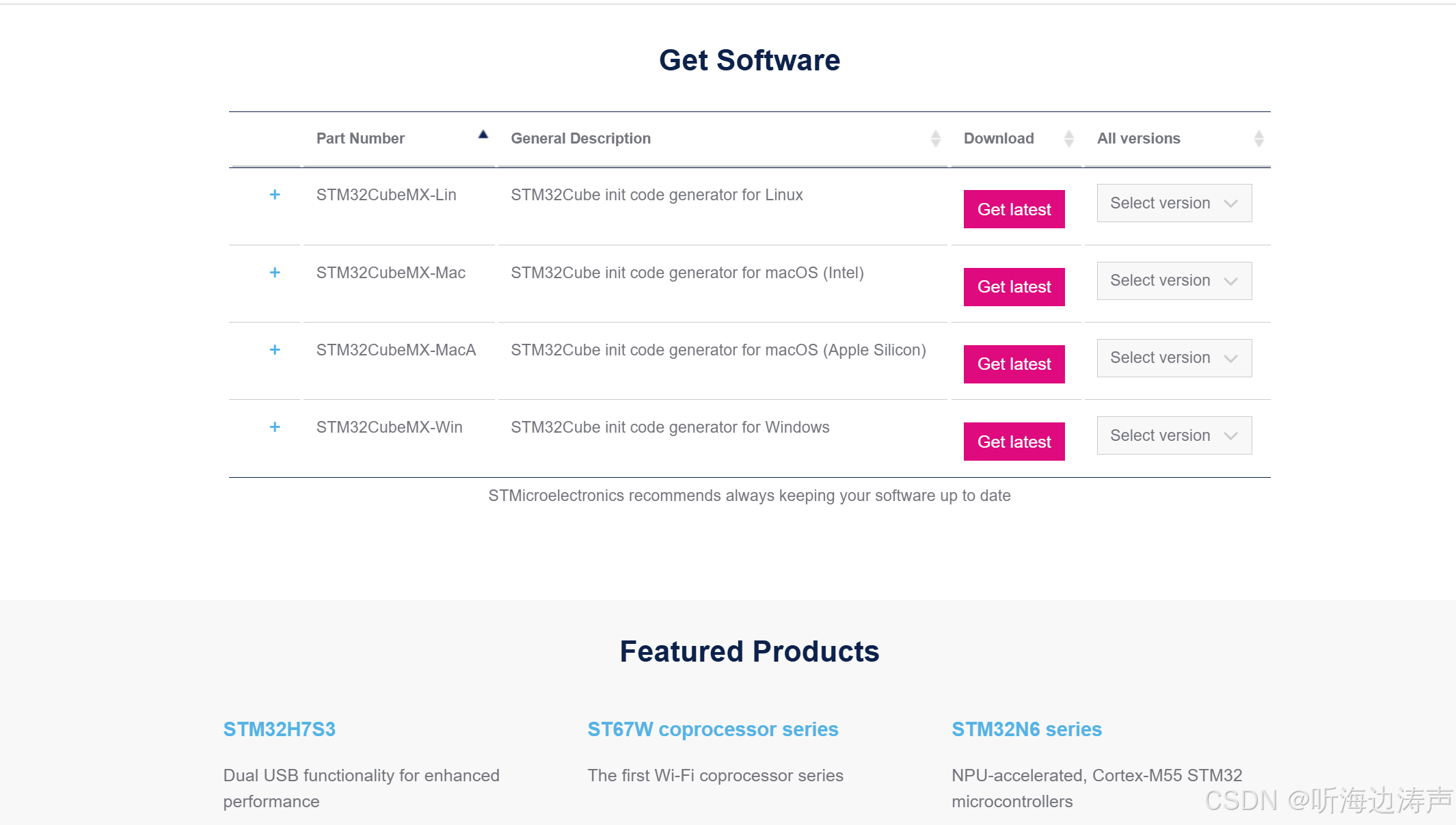Get latest Apple Silicon STM32CubeMX

[1014, 364]
